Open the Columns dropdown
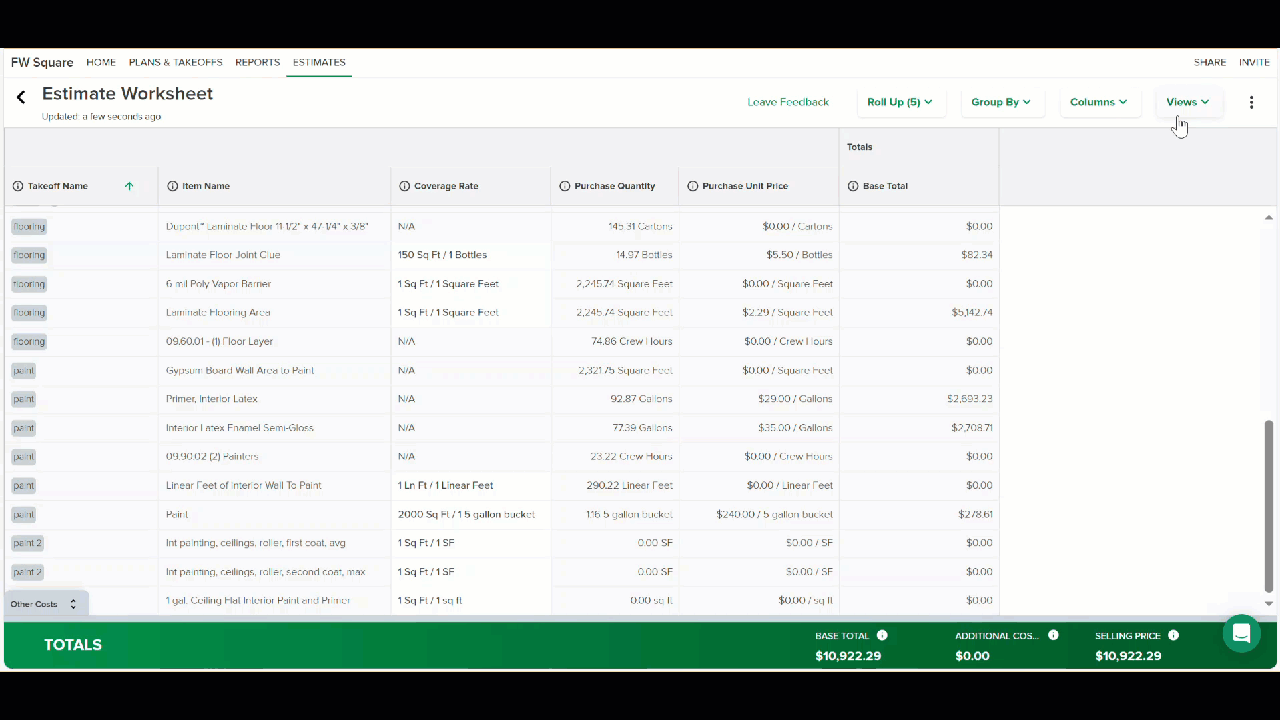 [1099, 102]
